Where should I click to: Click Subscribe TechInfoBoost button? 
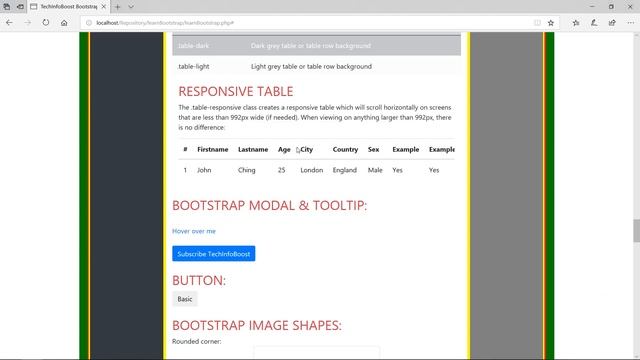pos(213,253)
